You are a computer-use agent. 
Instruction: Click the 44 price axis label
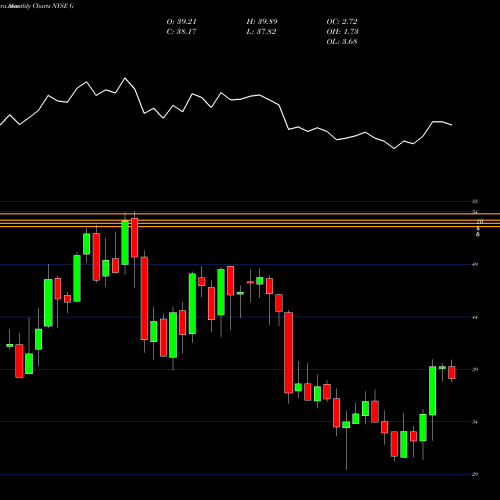pyautogui.click(x=475, y=317)
